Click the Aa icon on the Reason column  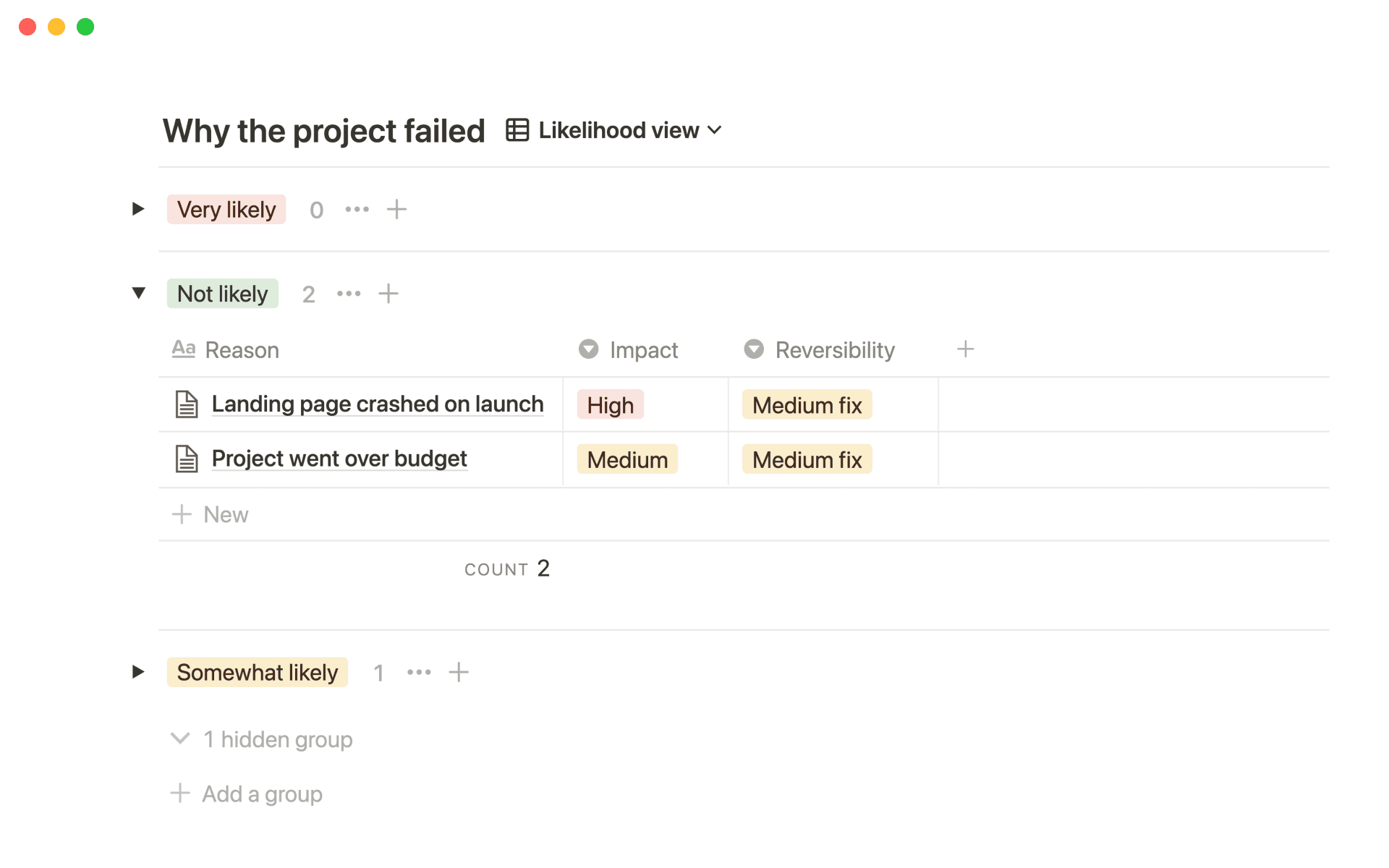pyautogui.click(x=183, y=349)
